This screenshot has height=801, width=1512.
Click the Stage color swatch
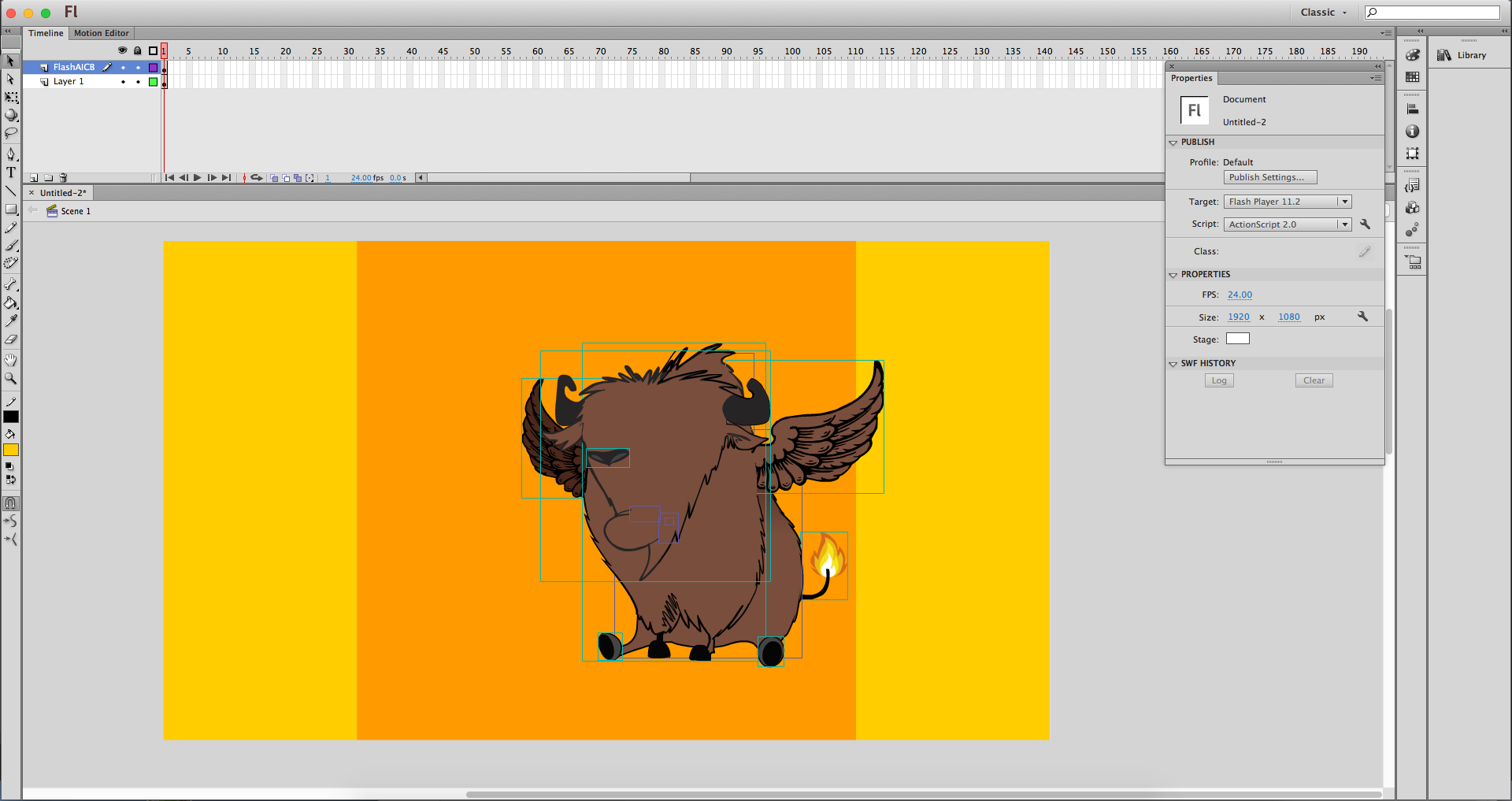tap(1237, 339)
